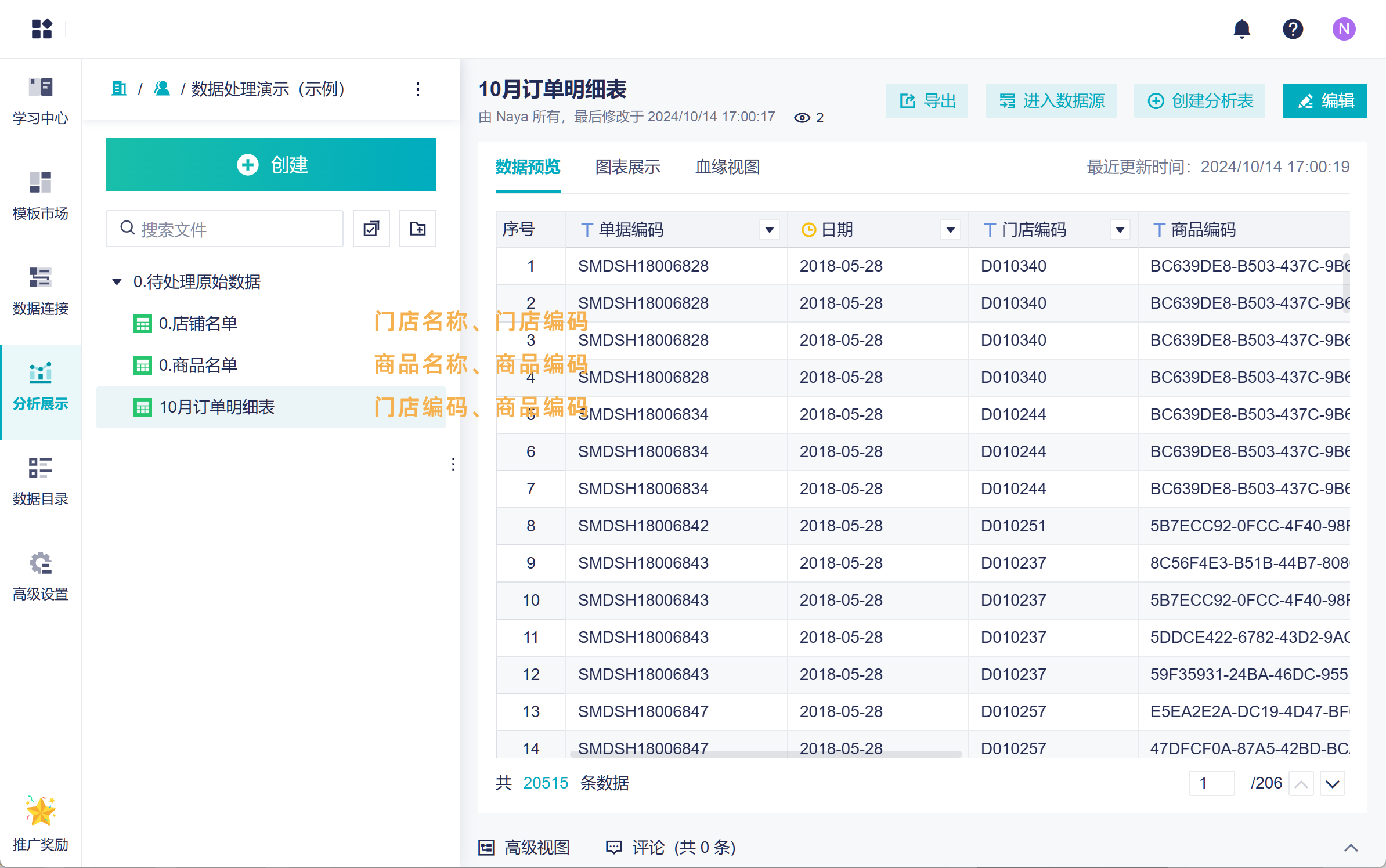This screenshot has height=868, width=1386.
Task: Open 高级设置 gear icon
Action: [41, 563]
